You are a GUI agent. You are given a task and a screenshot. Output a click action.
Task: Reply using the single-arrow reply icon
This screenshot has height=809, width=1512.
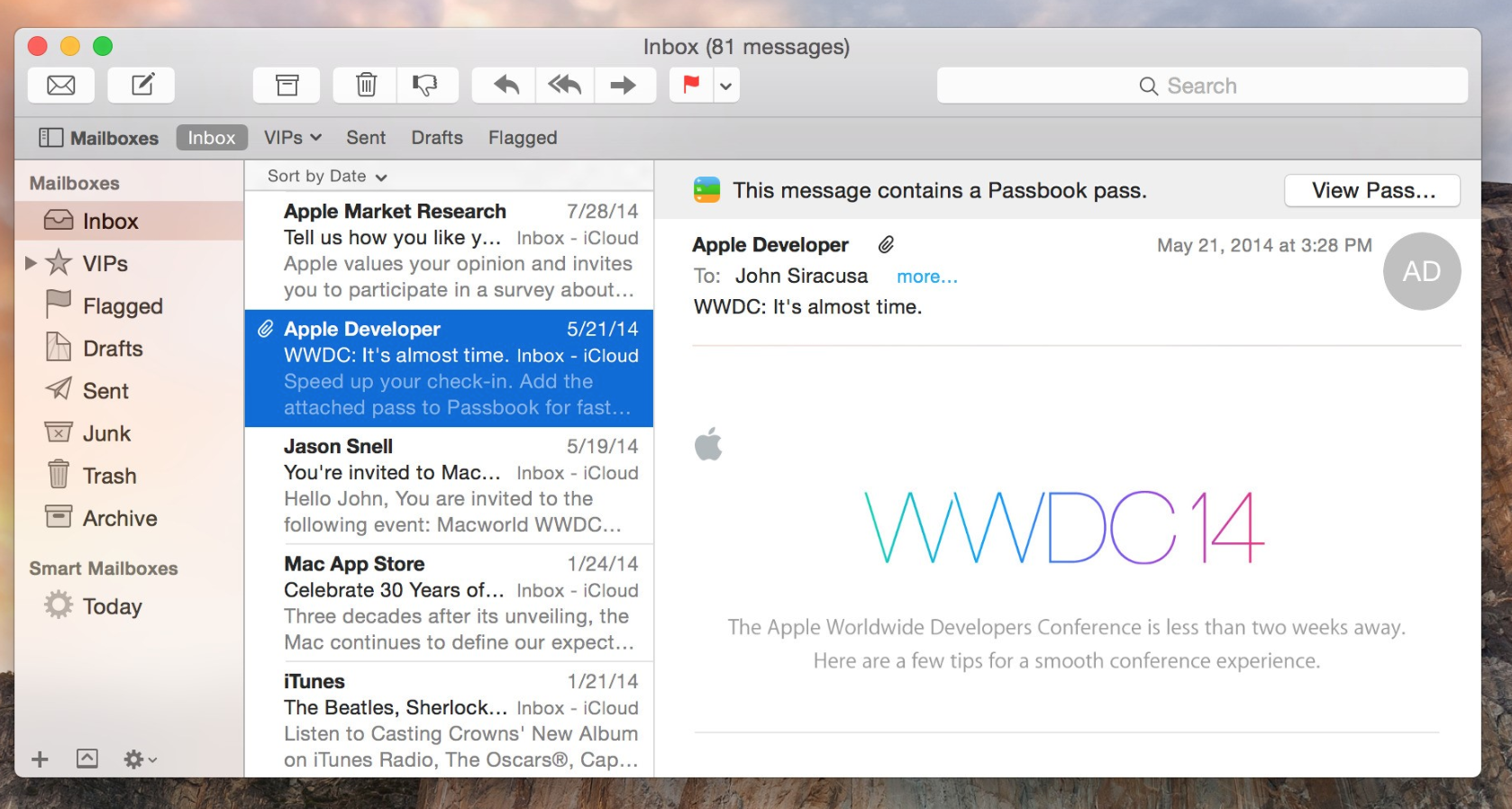click(506, 86)
